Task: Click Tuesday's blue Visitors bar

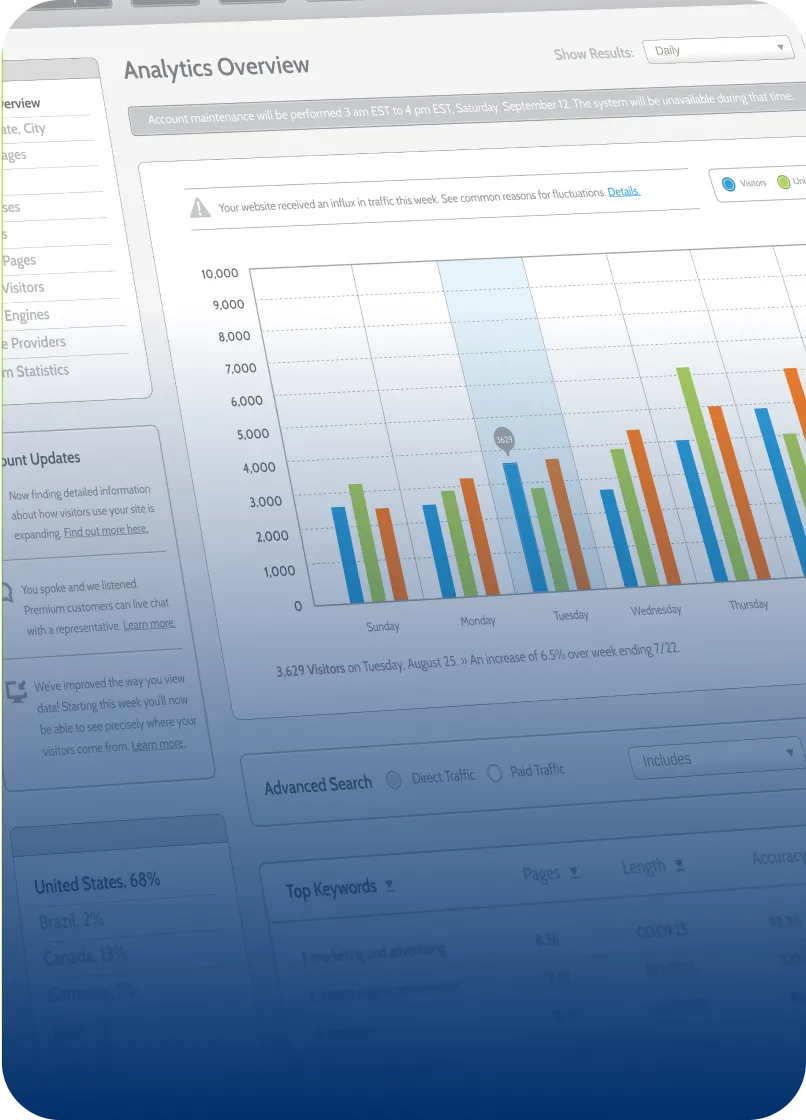Action: (524, 527)
